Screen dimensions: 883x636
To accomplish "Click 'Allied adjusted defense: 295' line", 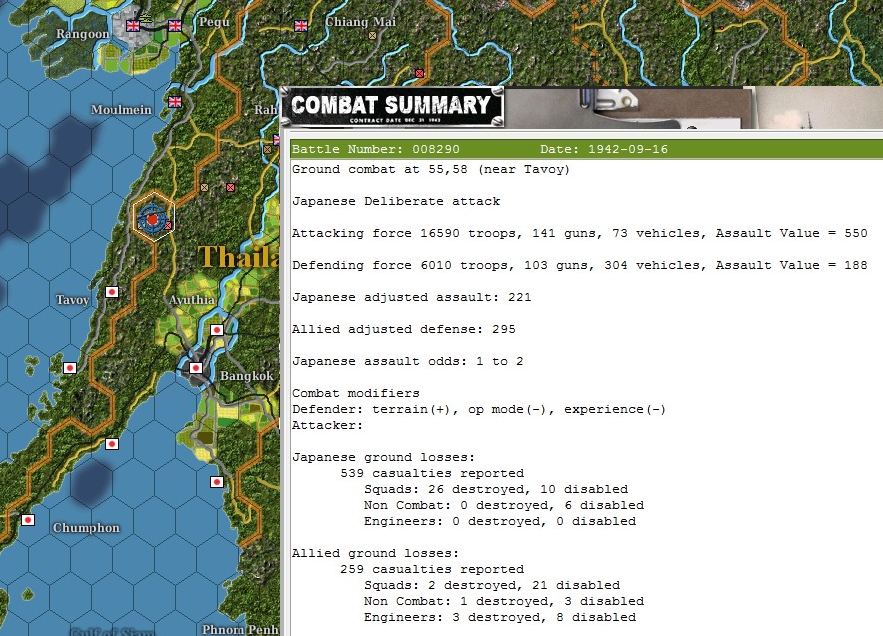I will click(x=404, y=330).
